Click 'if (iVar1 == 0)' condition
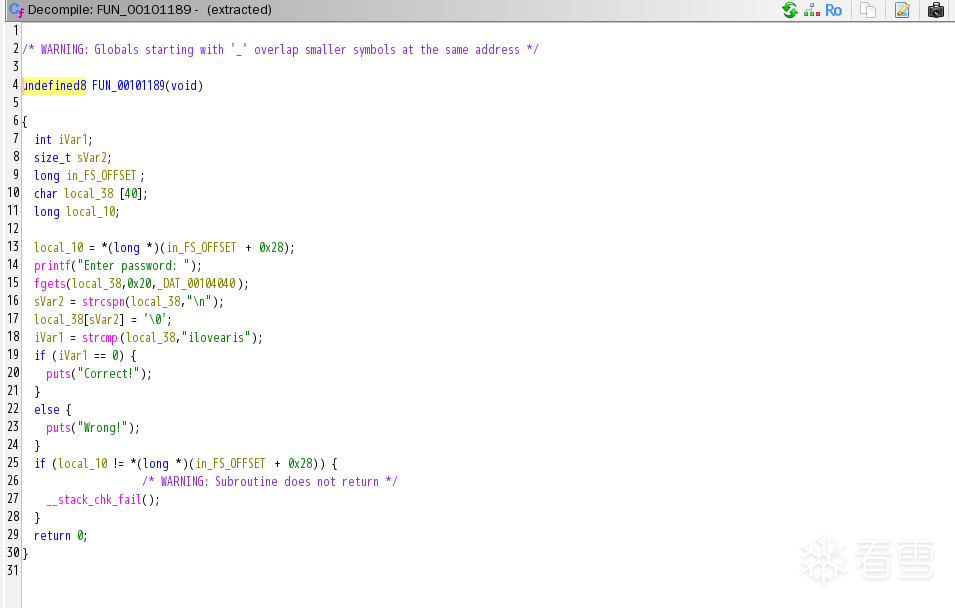 tap(79, 355)
